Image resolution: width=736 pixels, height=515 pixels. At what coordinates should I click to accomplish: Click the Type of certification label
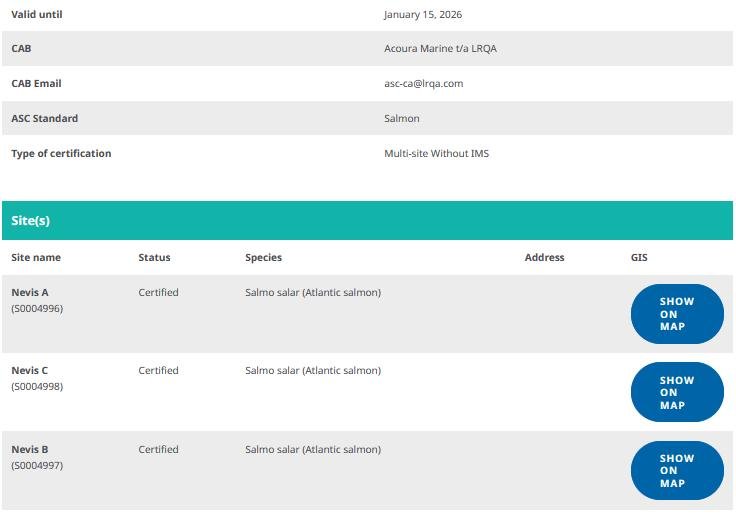point(61,154)
